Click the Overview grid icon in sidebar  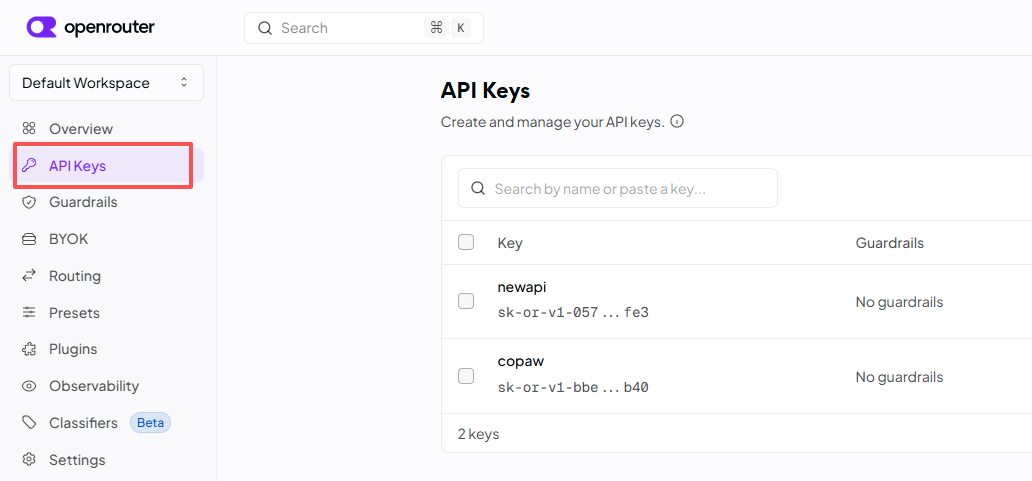tap(29, 128)
